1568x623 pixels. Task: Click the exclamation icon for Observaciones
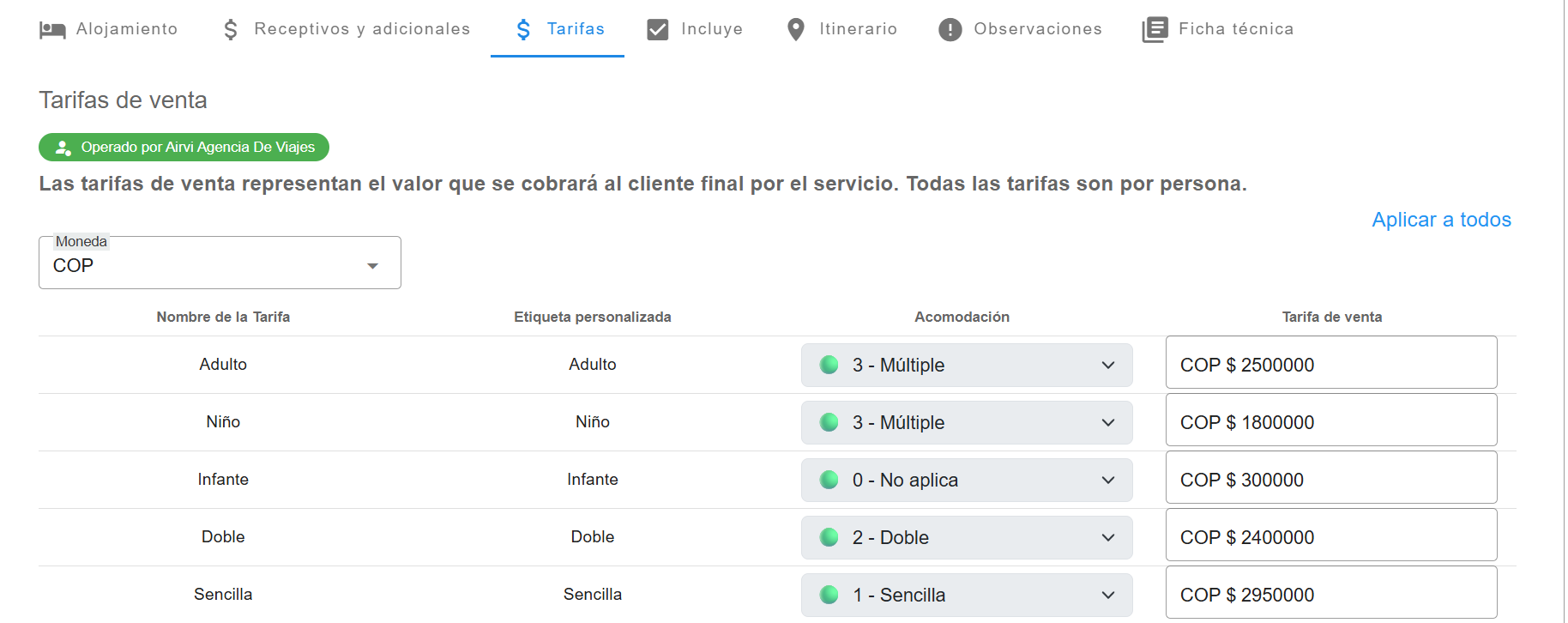pos(950,30)
